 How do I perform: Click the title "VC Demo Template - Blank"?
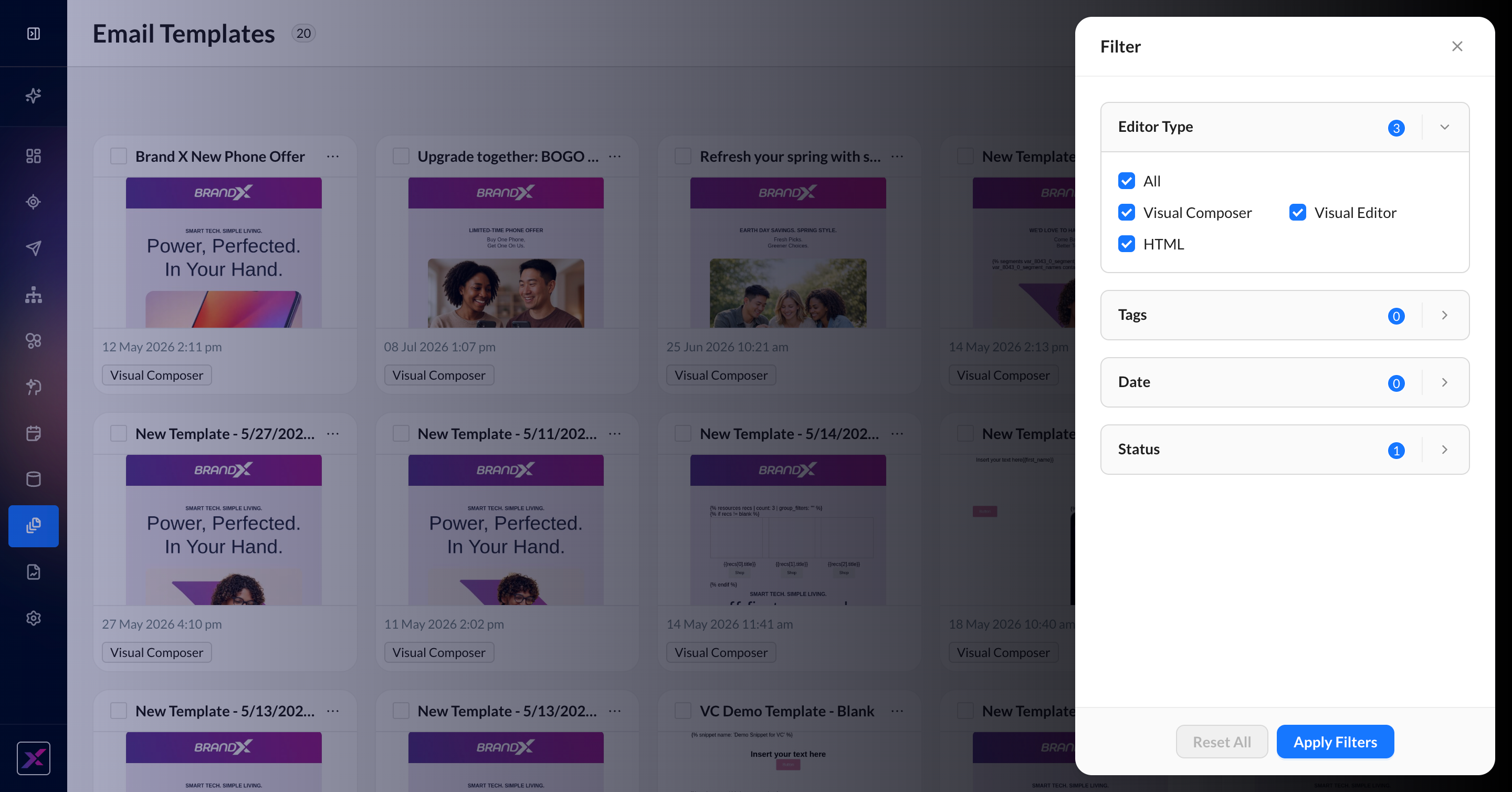[786, 711]
